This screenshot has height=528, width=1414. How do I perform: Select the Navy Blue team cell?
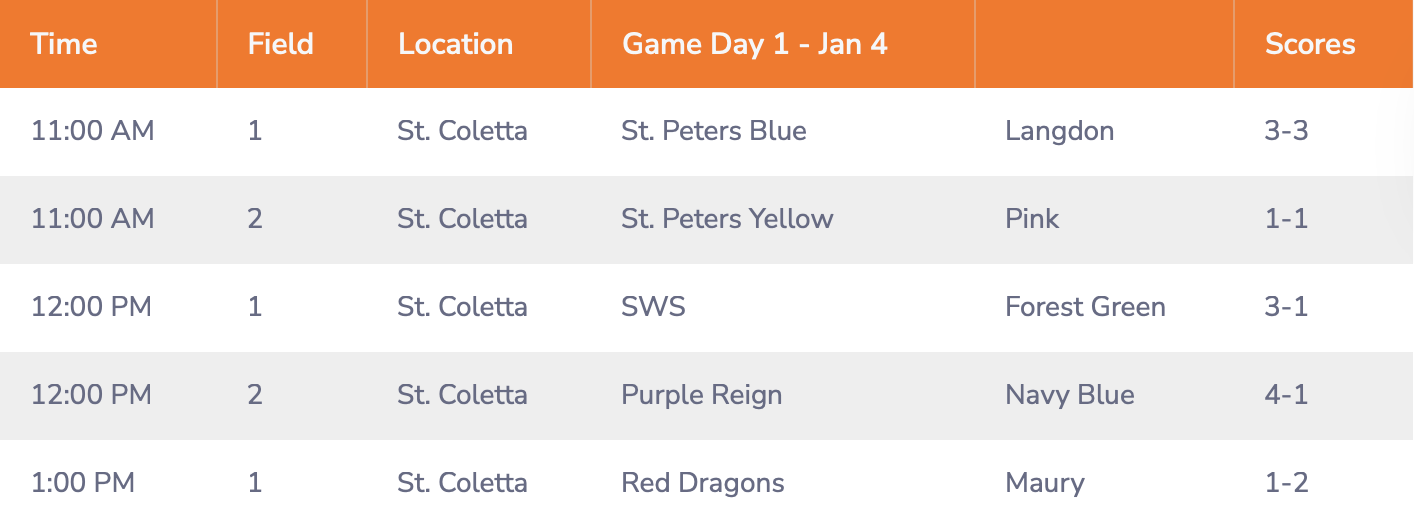tap(1070, 395)
